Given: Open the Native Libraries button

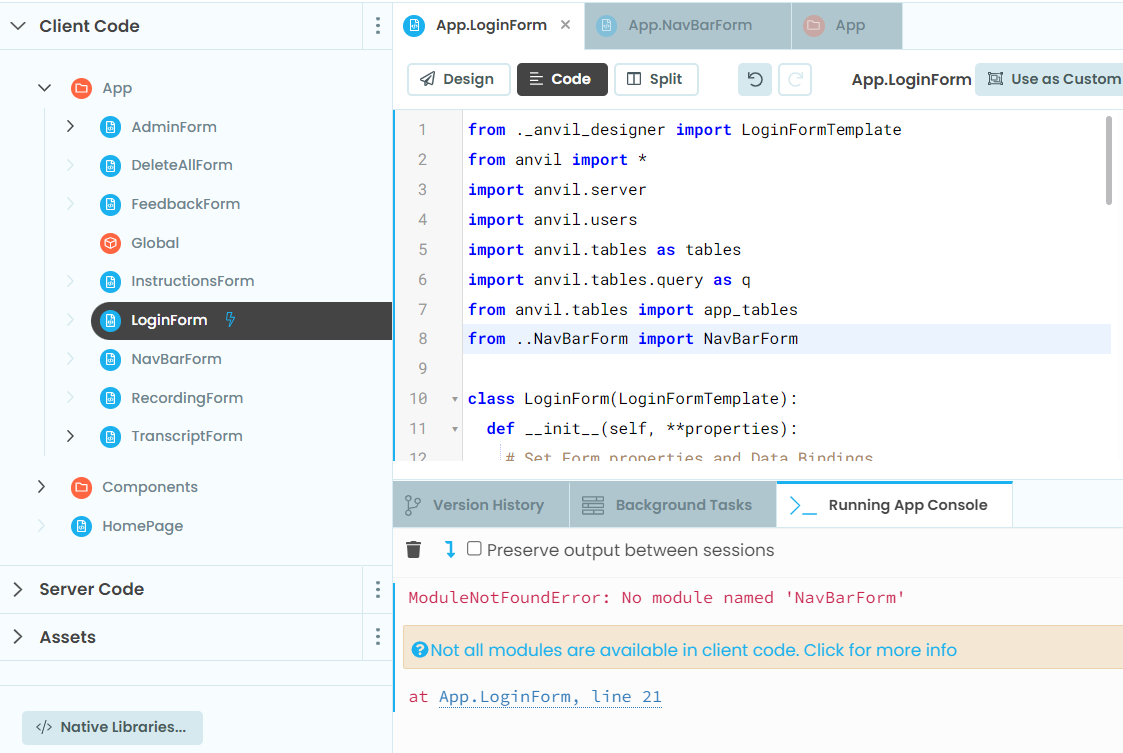Looking at the screenshot, I should pyautogui.click(x=112, y=727).
